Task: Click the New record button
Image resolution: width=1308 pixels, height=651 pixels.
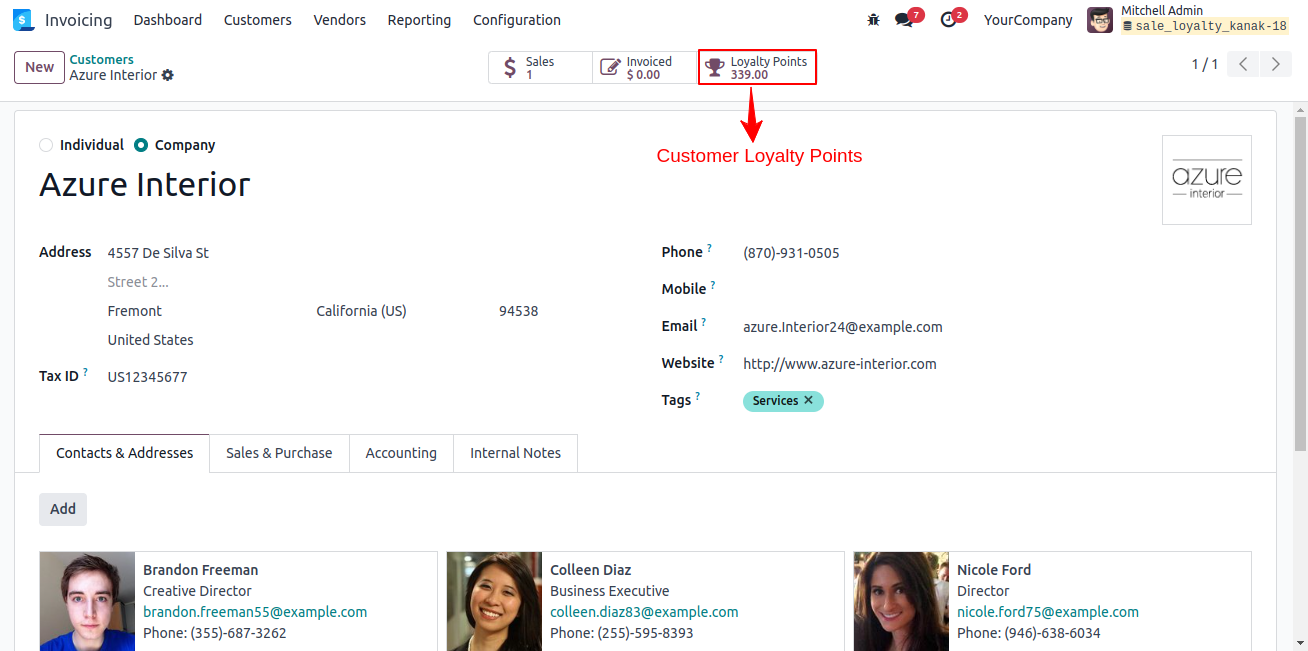Action: point(39,67)
